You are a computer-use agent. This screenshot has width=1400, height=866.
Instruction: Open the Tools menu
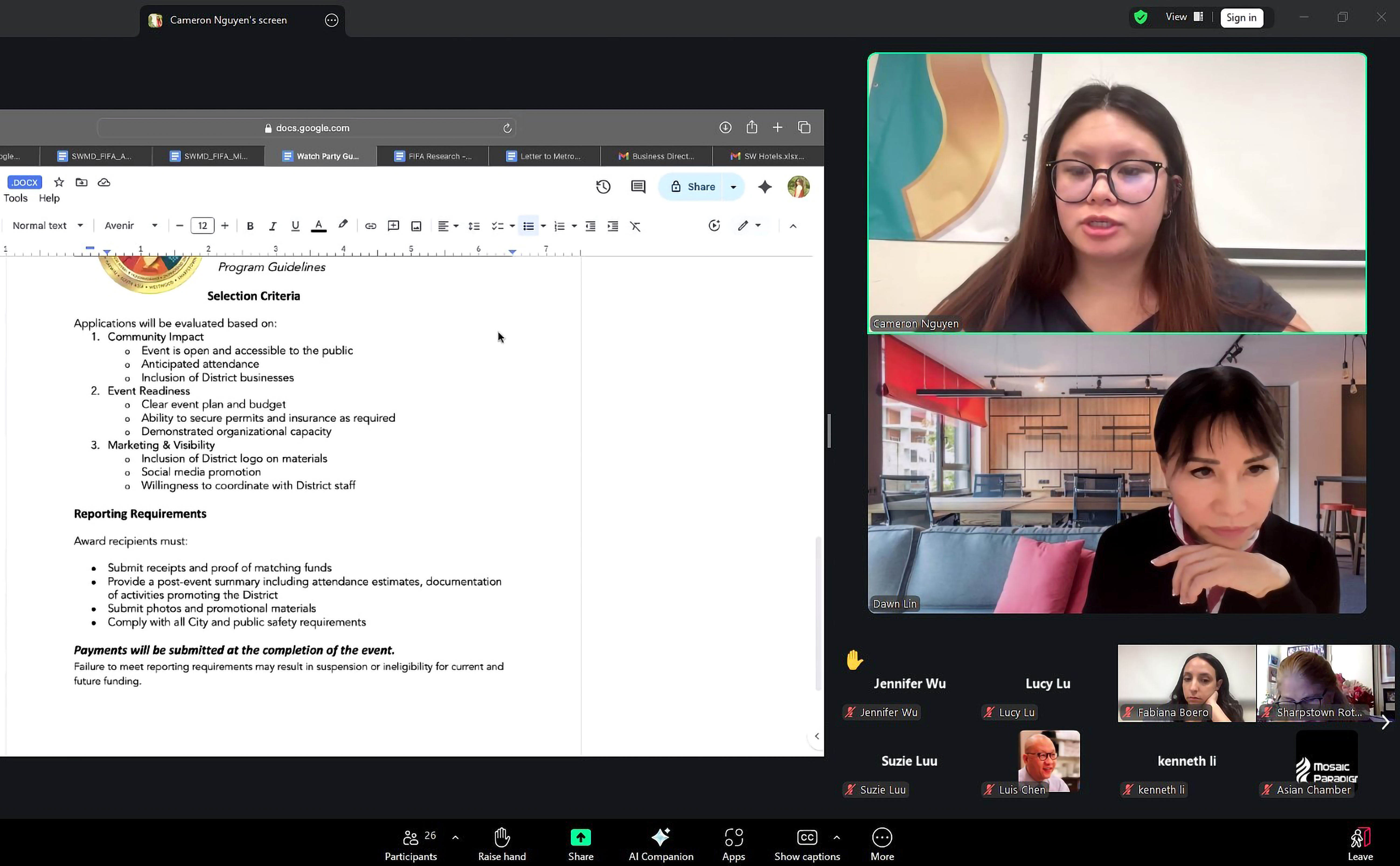15,198
